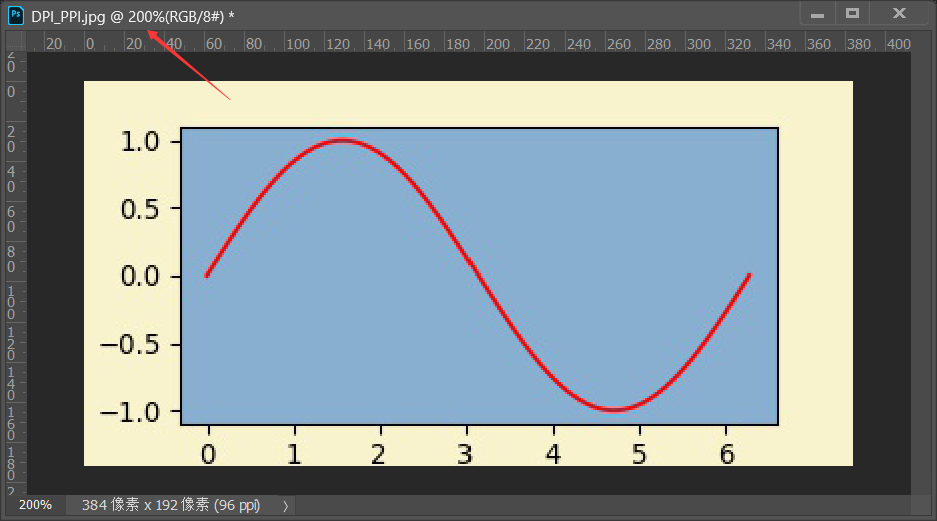Image resolution: width=937 pixels, height=521 pixels.
Task: Click the 200% zoom field in the status bar
Action: click(35, 505)
